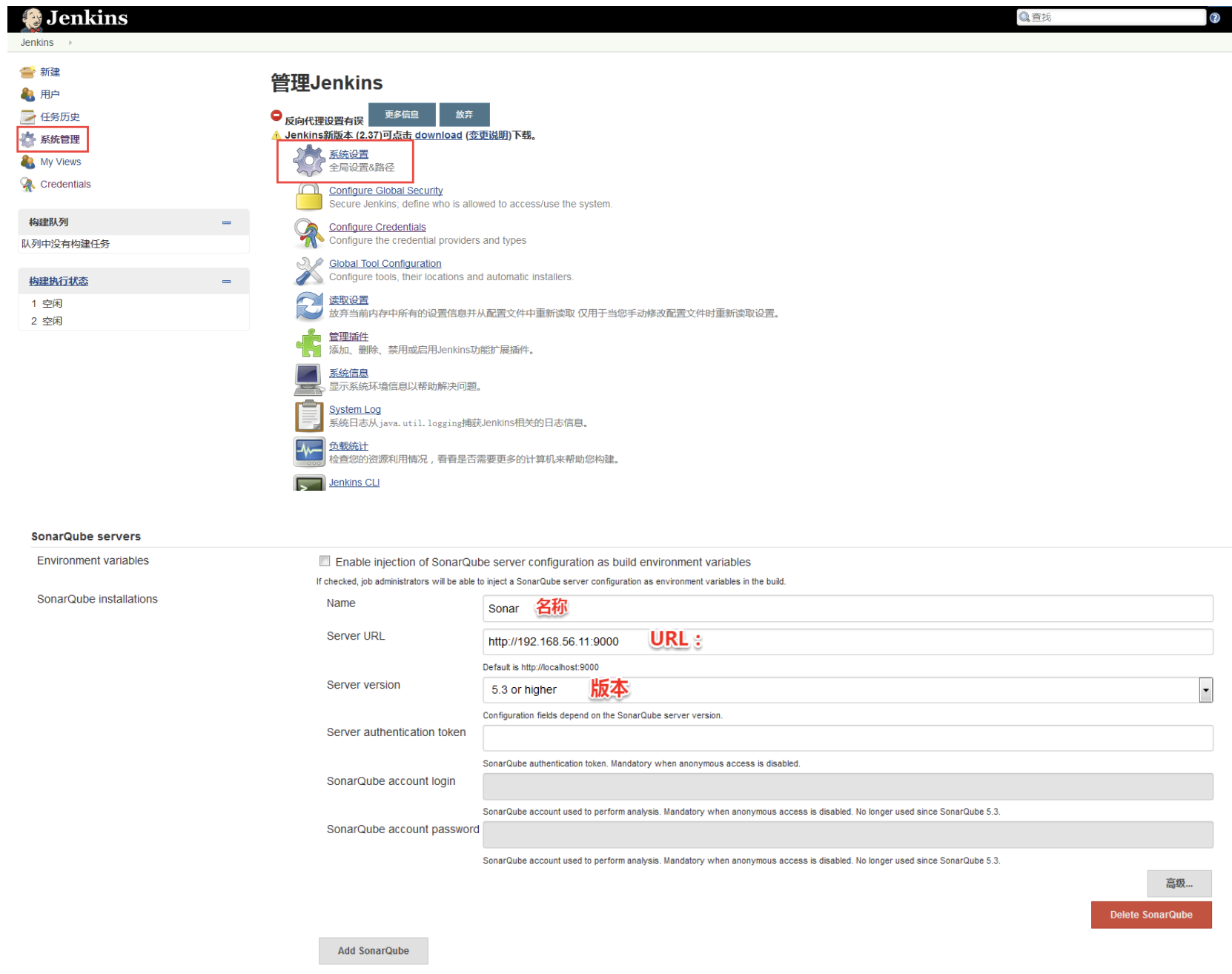Open 用户 in the side menu
The height and width of the screenshot is (974, 1232).
click(x=50, y=94)
